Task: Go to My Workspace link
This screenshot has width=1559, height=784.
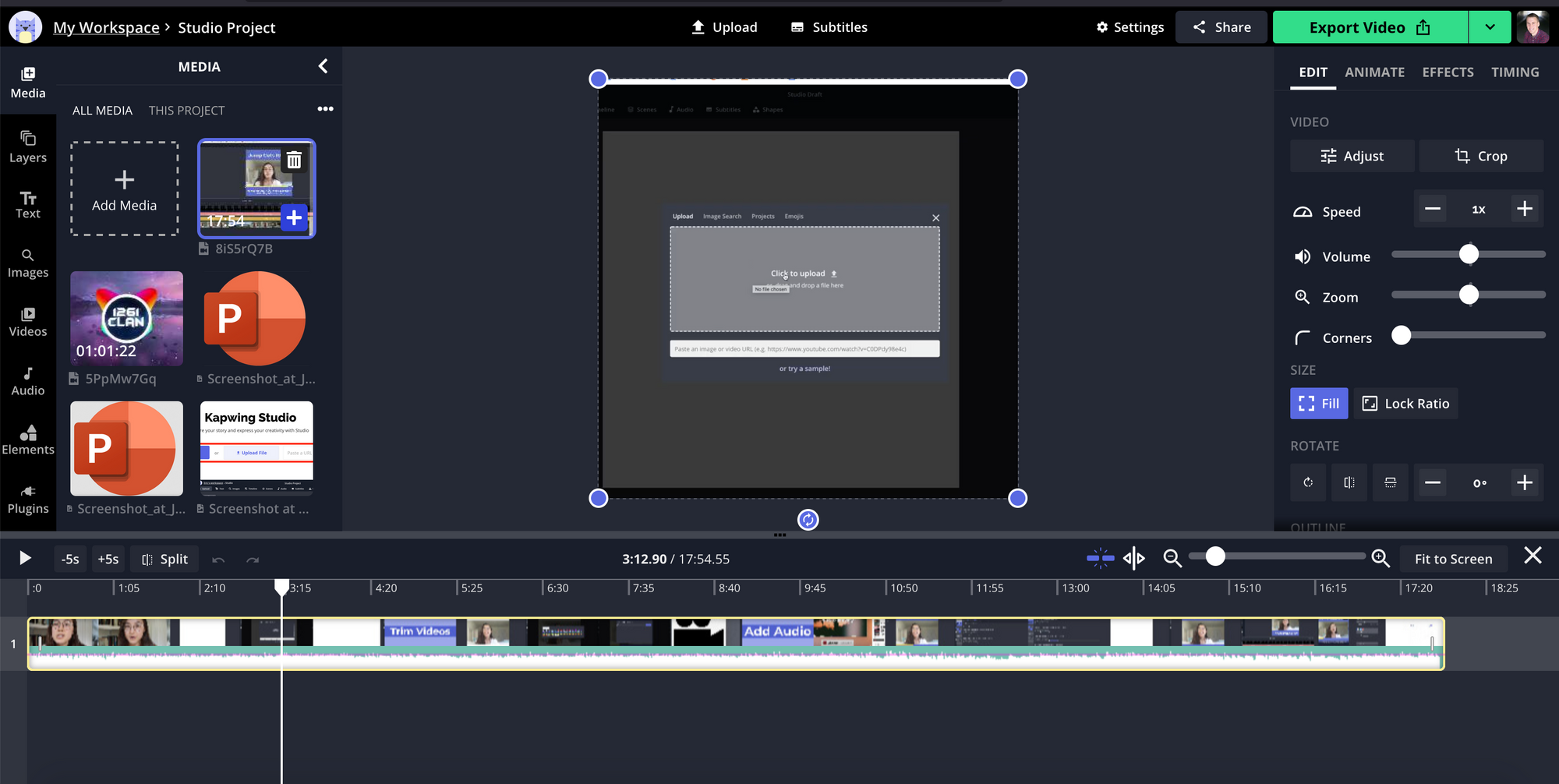Action: (106, 27)
